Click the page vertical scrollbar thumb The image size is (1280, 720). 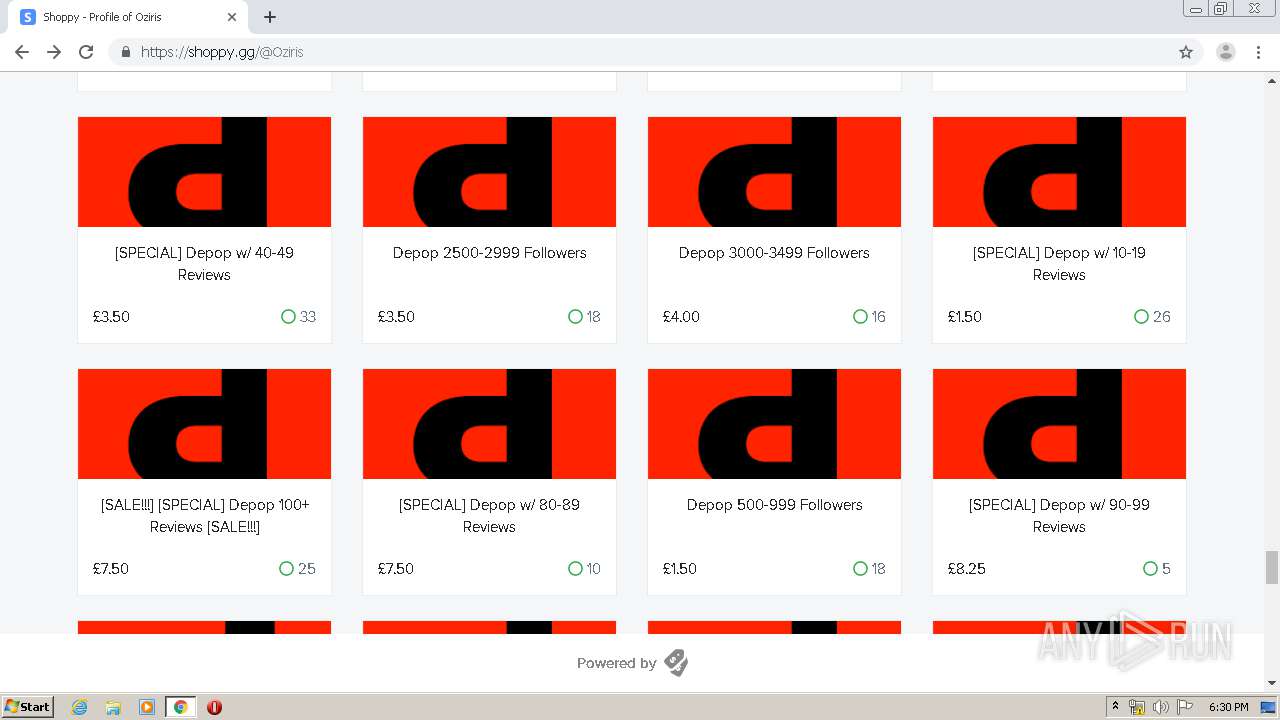pyautogui.click(x=1272, y=567)
